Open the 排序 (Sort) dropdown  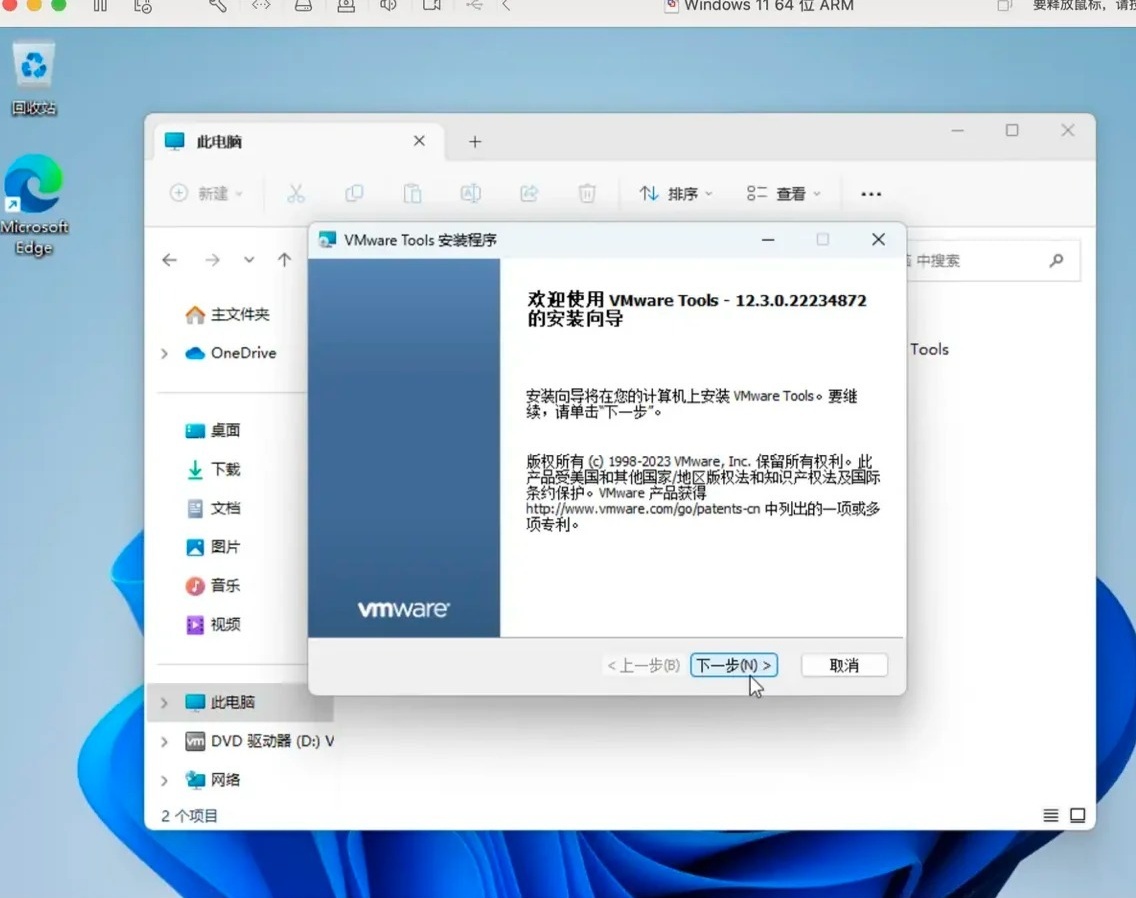676,194
